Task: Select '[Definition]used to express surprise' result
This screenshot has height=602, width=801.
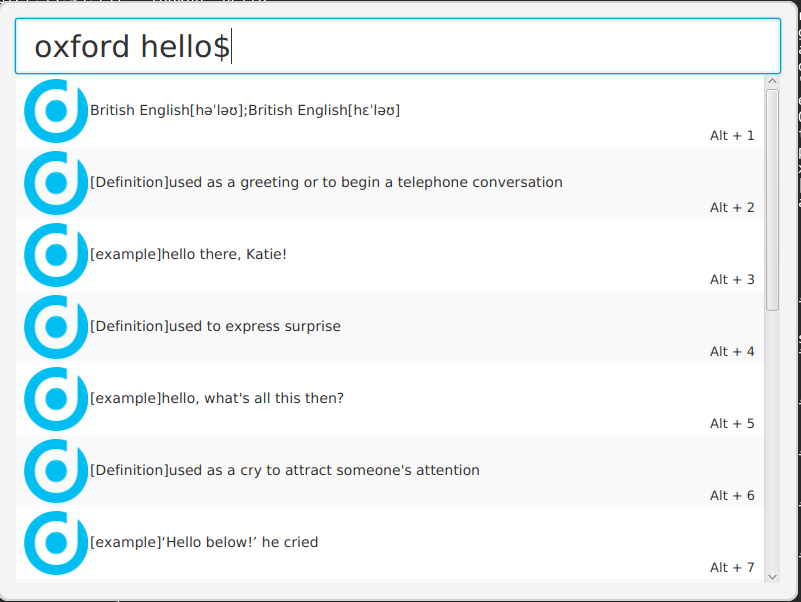Action: (390, 327)
